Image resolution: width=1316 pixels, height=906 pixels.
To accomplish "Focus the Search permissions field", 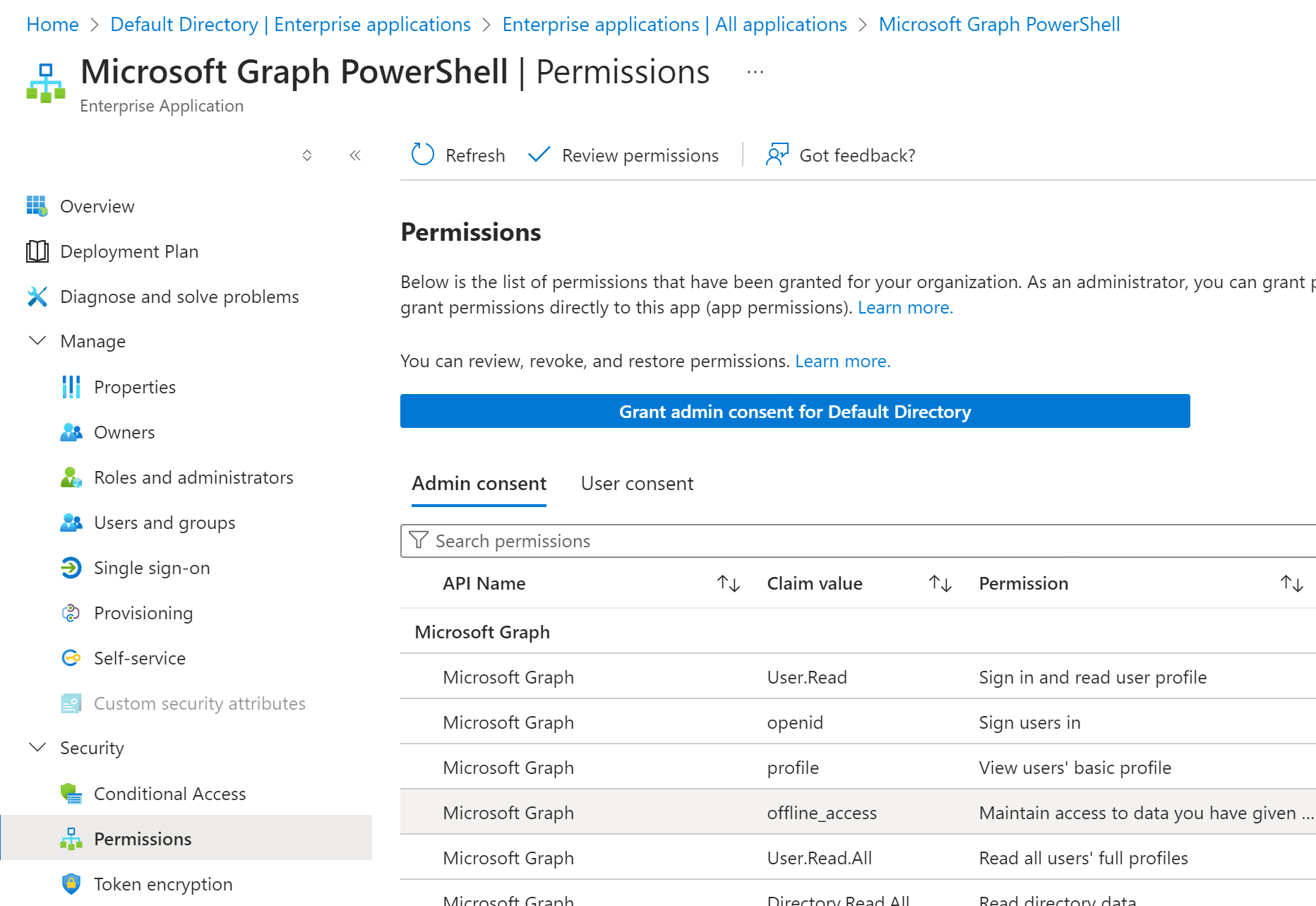I will click(x=858, y=540).
